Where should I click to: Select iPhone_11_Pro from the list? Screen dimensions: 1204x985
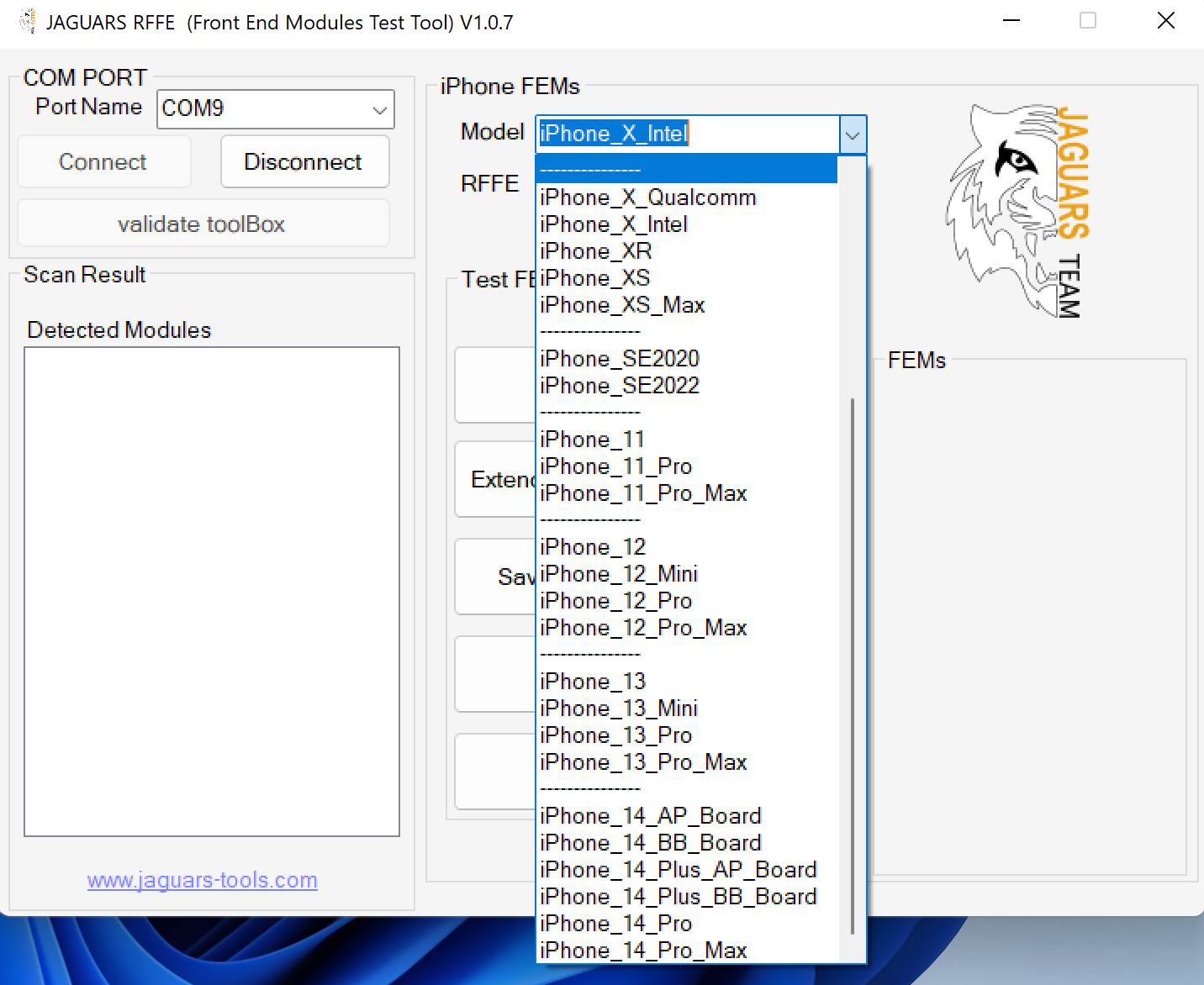coord(688,466)
